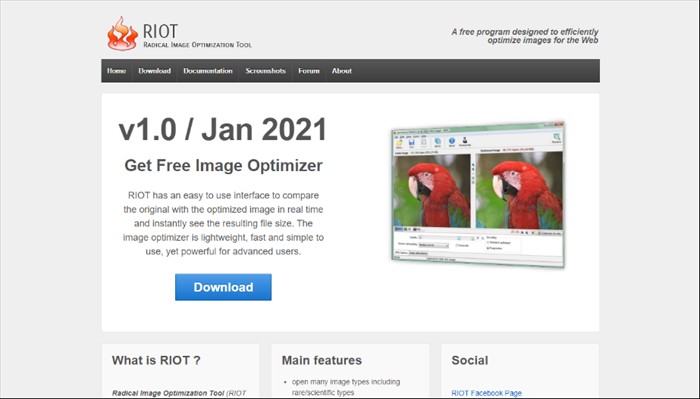Screen dimensions: 700x399
Task: Click the 'Social' heading
Action: pyautogui.click(x=470, y=360)
